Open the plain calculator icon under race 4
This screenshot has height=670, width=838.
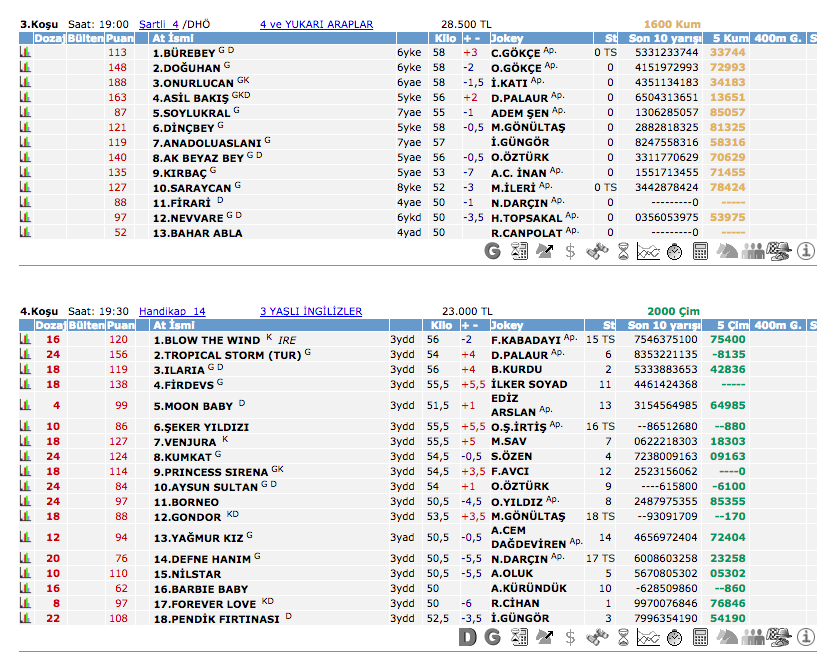[x=700, y=637]
